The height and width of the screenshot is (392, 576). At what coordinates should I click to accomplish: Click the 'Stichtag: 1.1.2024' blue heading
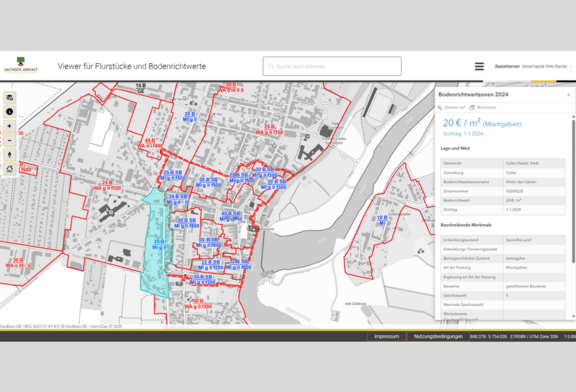click(x=463, y=134)
